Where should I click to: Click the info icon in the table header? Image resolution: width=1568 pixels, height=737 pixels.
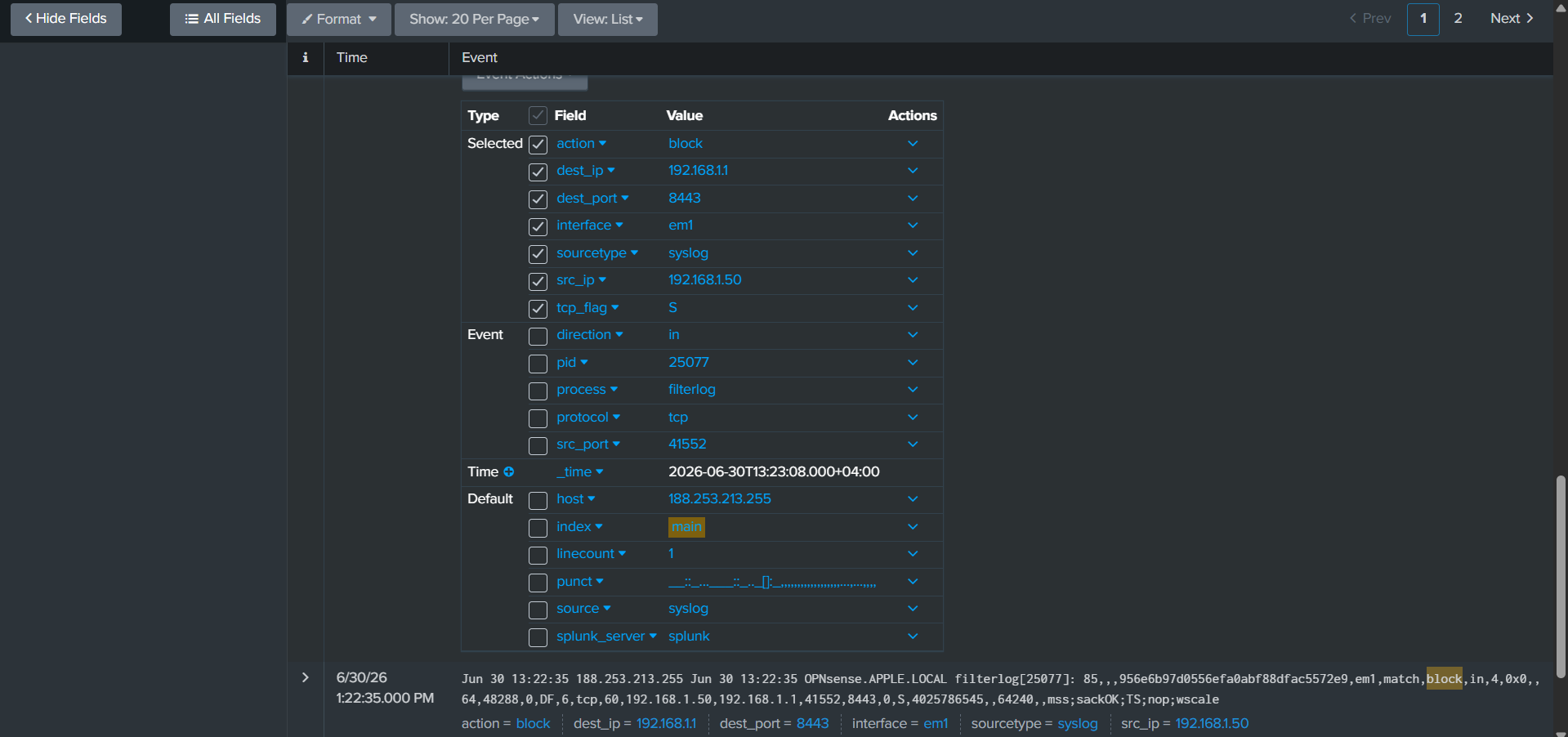(x=306, y=57)
